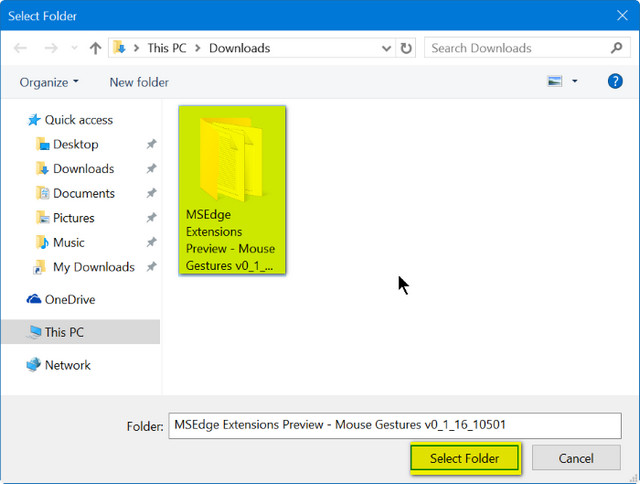This screenshot has height=484, width=640.
Task: Go forward using the forward arrow
Action: 51,48
